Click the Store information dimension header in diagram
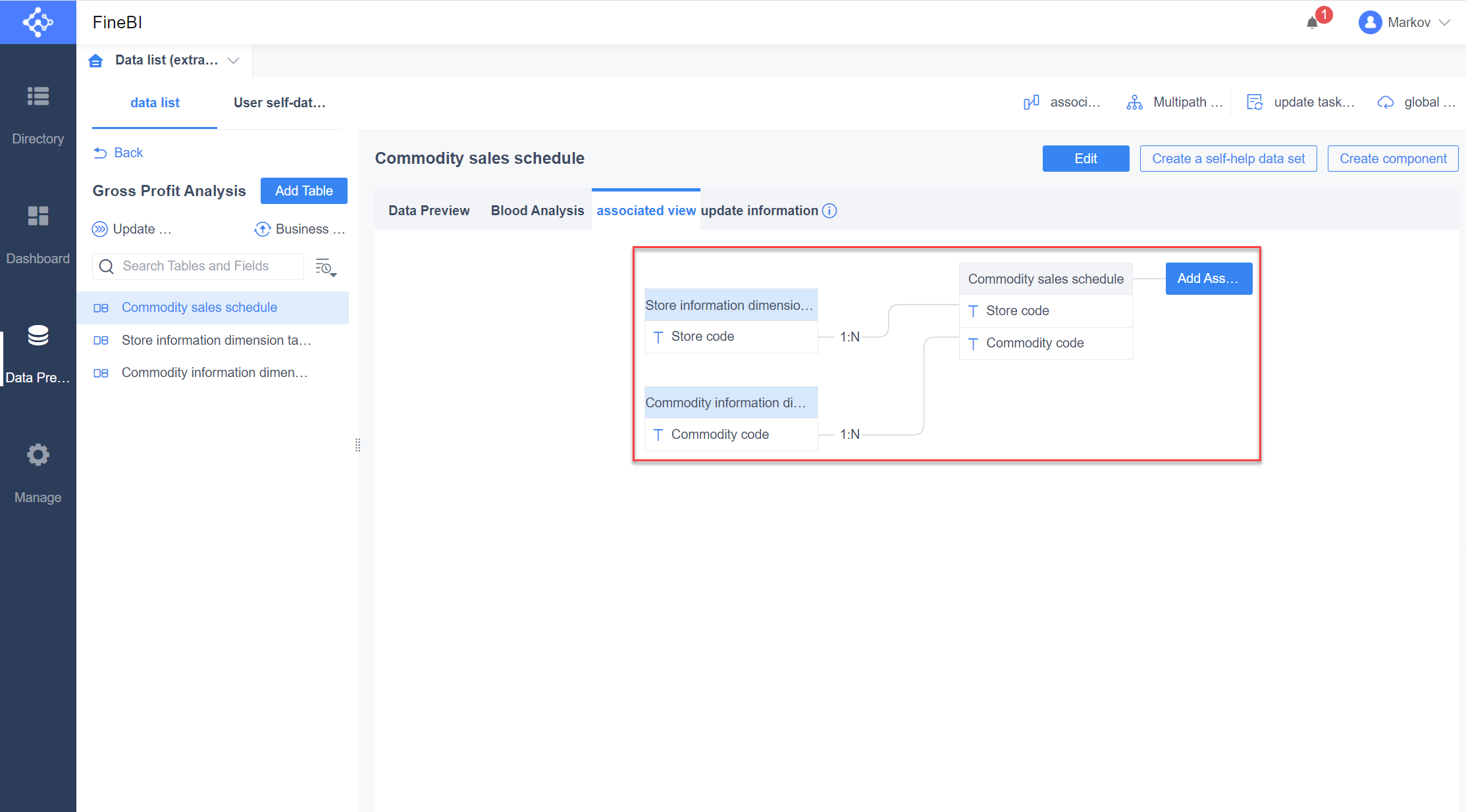1466x812 pixels. 731,305
